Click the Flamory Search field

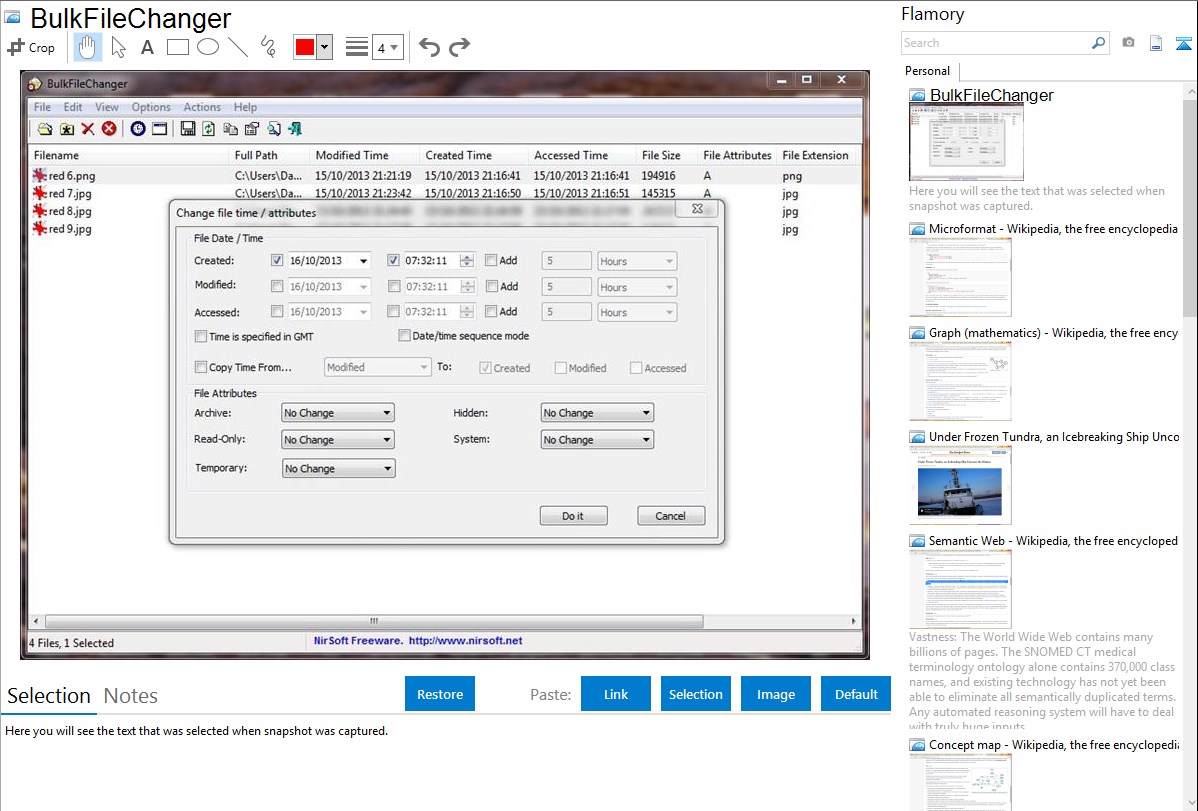pyautogui.click(x=996, y=43)
